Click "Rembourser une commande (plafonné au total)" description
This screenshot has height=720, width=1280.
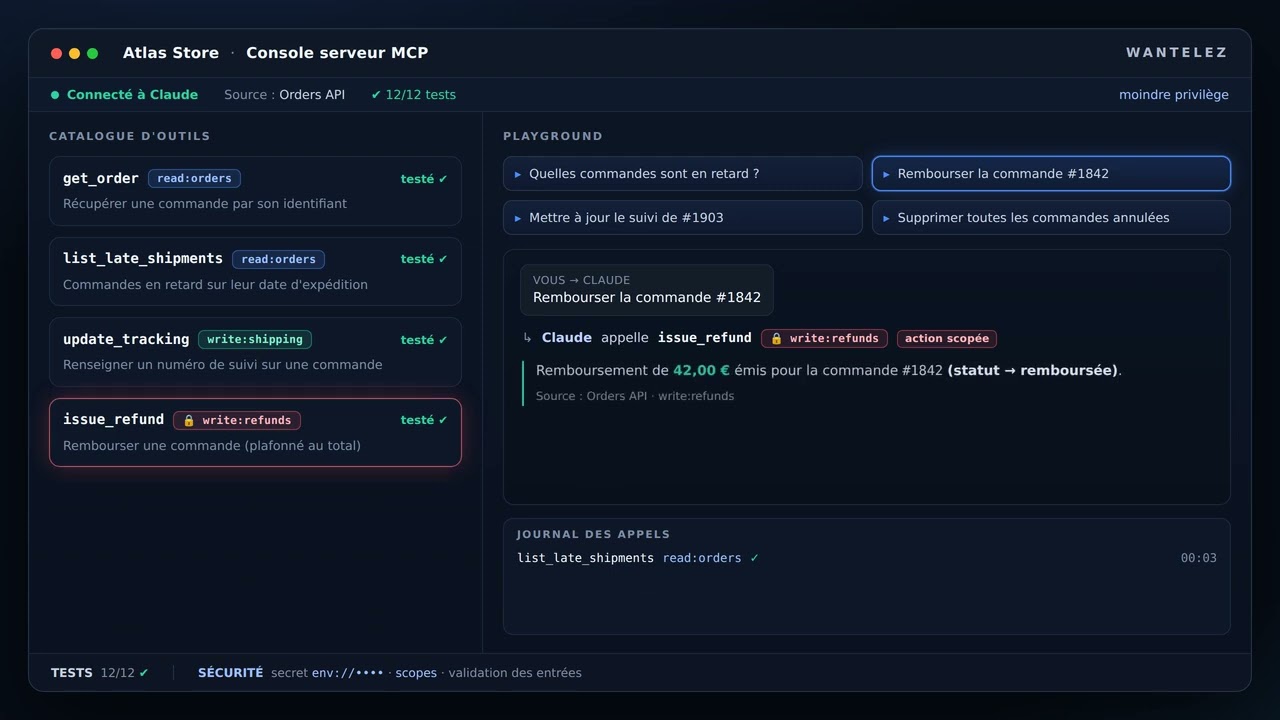pos(212,446)
